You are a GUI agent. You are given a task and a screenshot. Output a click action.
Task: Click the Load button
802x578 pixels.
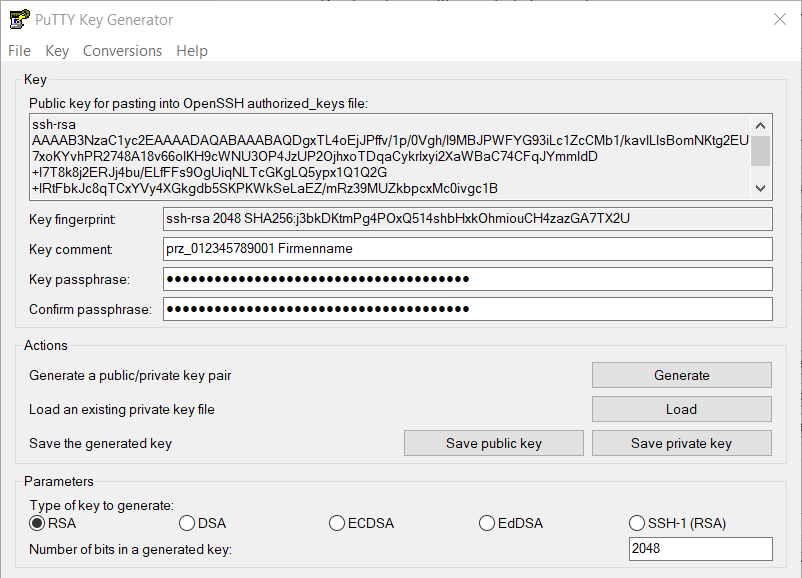681,409
